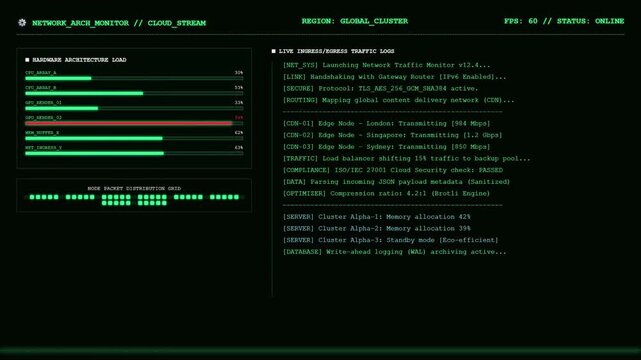Viewport: 641px width, 360px height.
Task: Click the [DATABASE] Write-ahead logging line
Action: coord(394,252)
